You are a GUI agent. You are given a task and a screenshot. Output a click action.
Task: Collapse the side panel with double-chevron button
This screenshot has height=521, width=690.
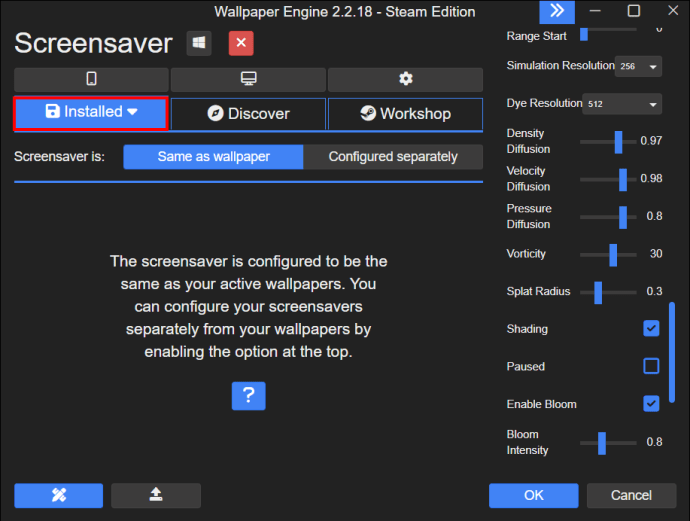pos(557,11)
